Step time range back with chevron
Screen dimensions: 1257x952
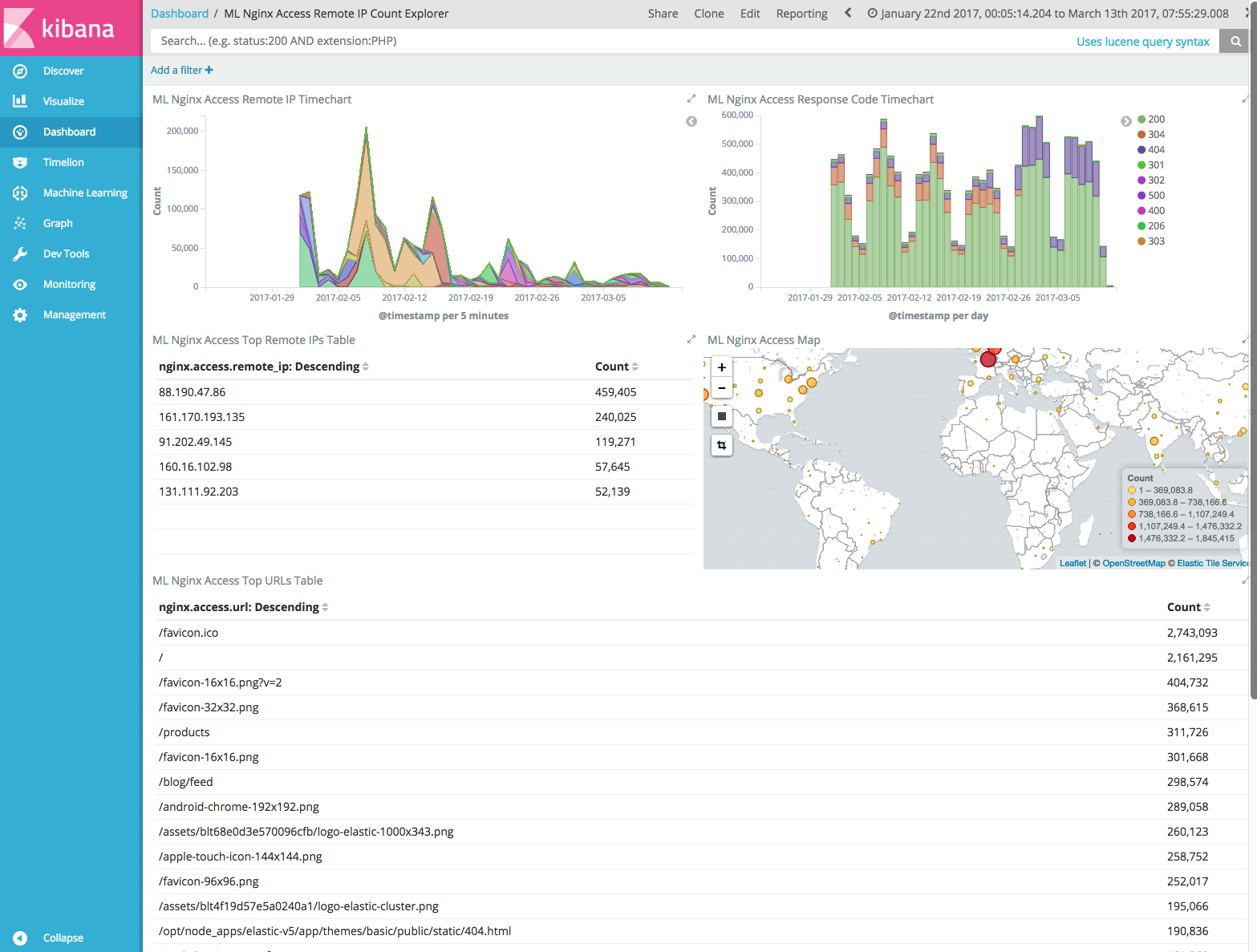click(848, 13)
